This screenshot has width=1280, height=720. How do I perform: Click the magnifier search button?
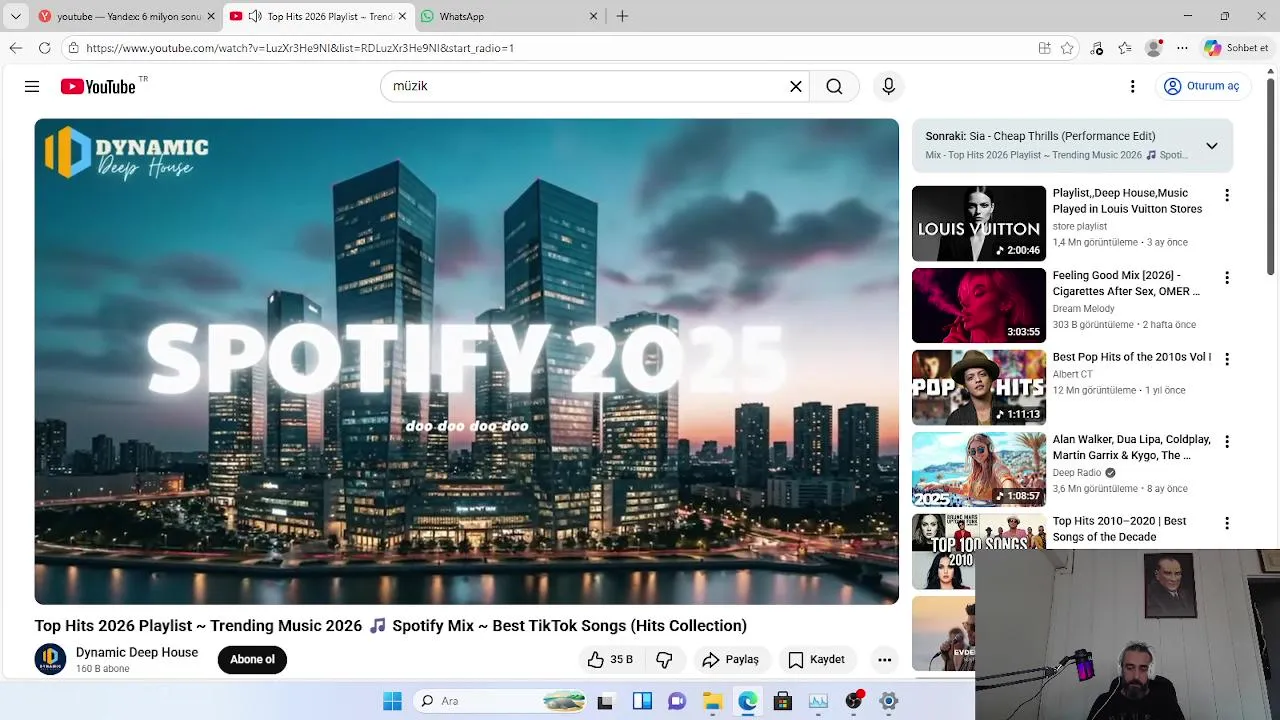pyautogui.click(x=834, y=87)
